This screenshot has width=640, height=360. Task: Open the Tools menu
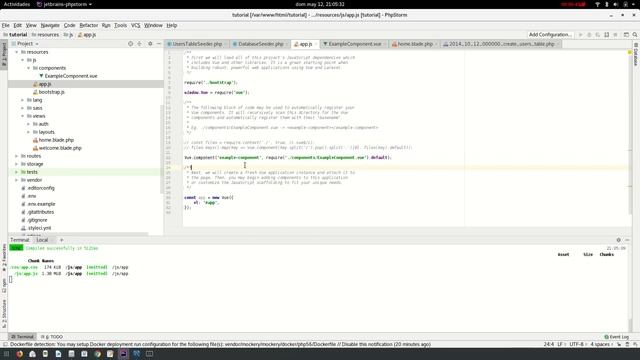pyautogui.click(x=120, y=25)
